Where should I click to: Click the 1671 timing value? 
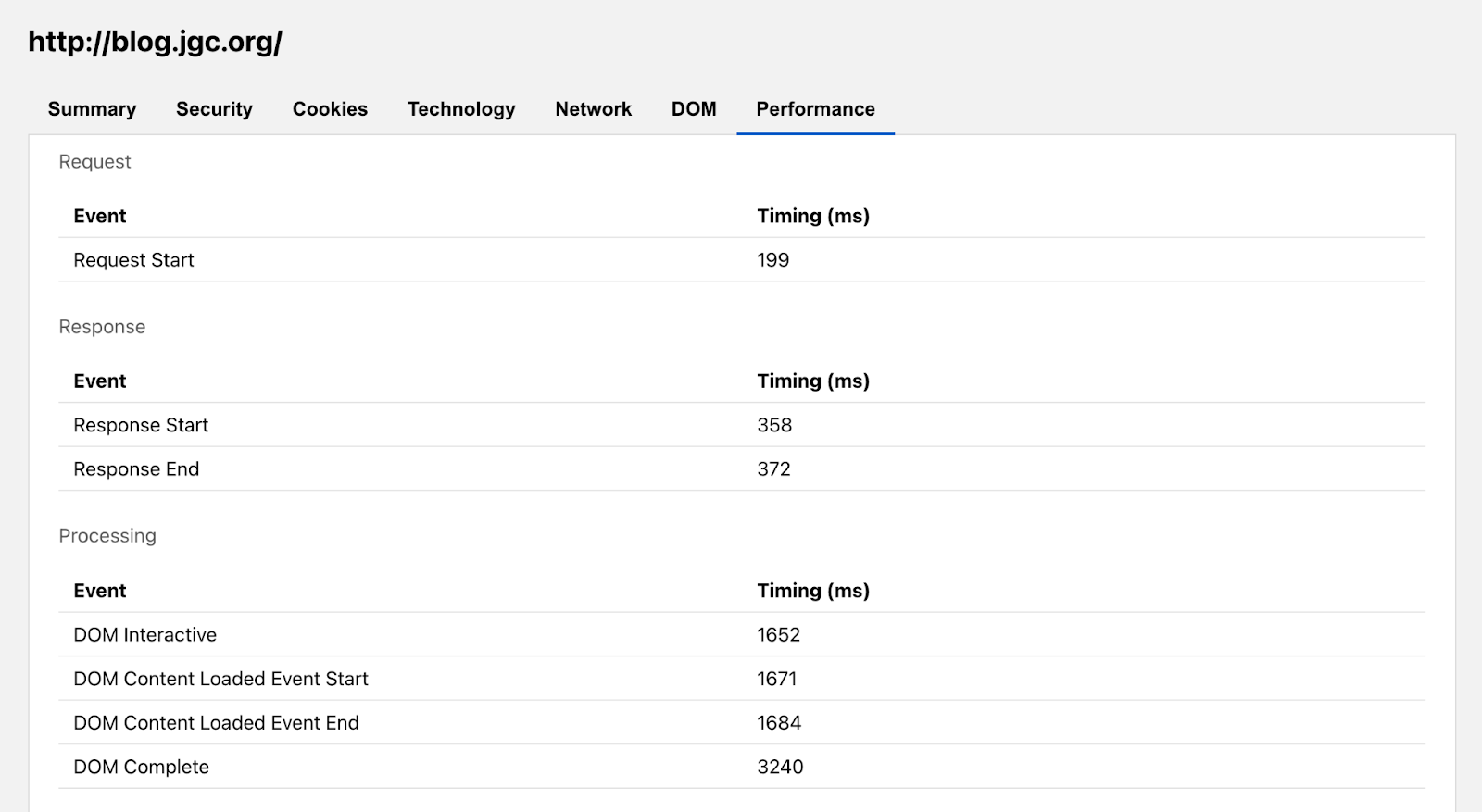(x=776, y=679)
